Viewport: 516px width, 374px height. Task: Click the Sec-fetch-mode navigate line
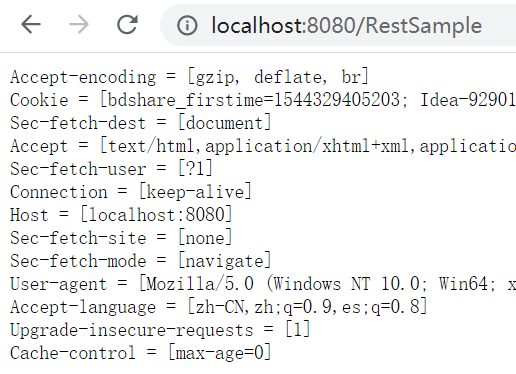[x=141, y=261]
